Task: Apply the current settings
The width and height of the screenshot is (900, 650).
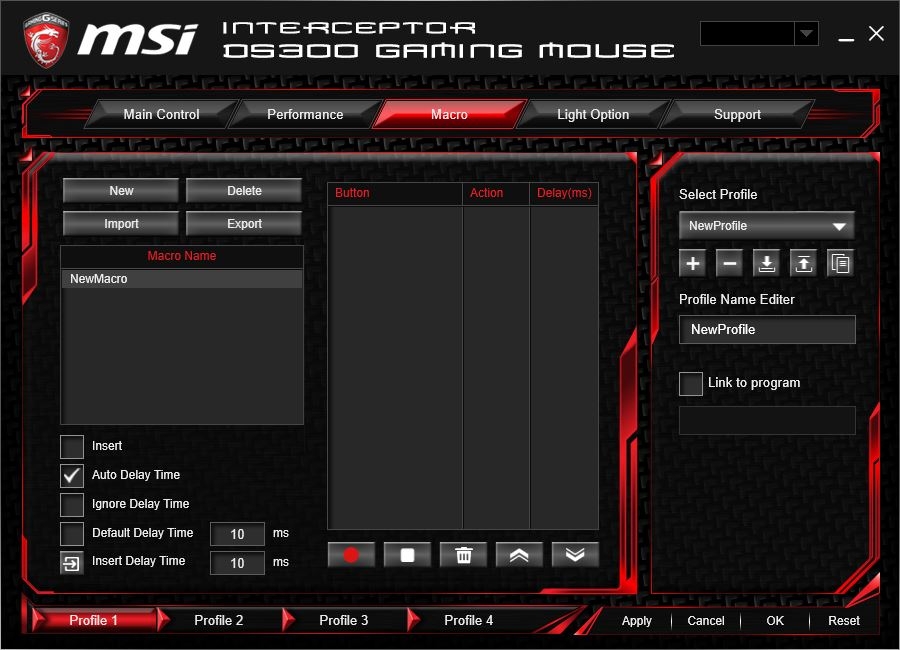Action: (637, 621)
